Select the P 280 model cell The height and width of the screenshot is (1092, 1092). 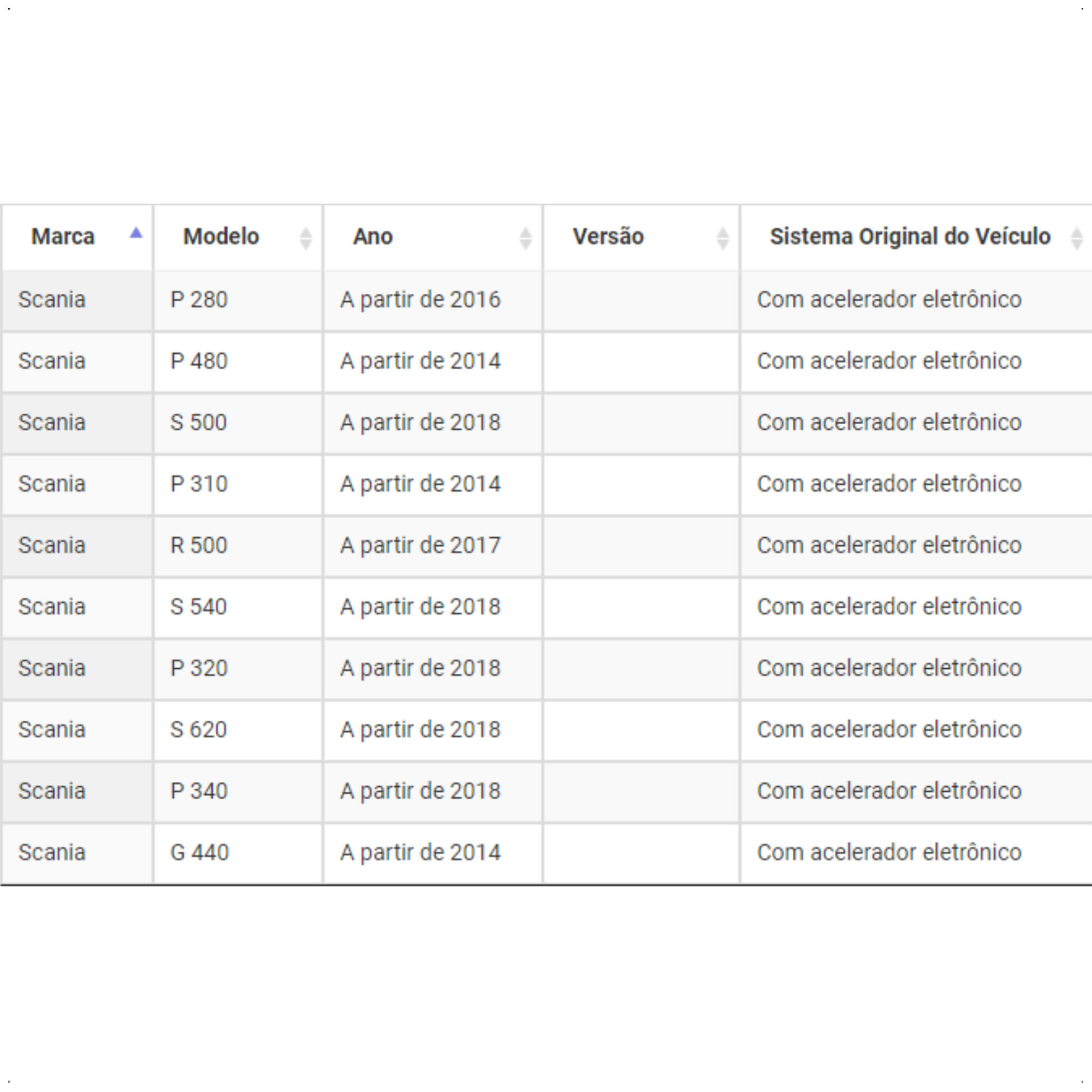(239, 300)
